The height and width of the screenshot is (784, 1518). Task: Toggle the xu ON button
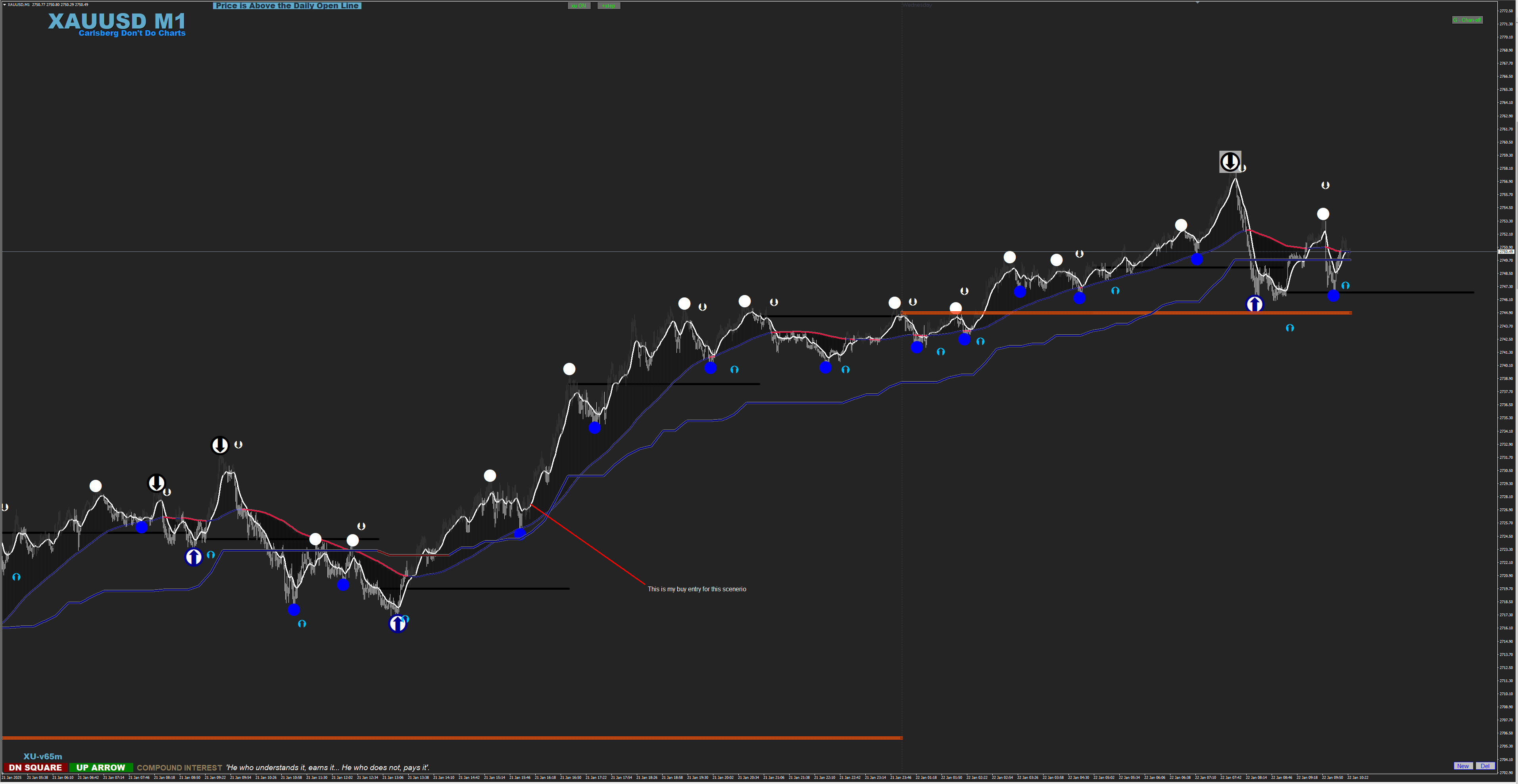tap(579, 6)
